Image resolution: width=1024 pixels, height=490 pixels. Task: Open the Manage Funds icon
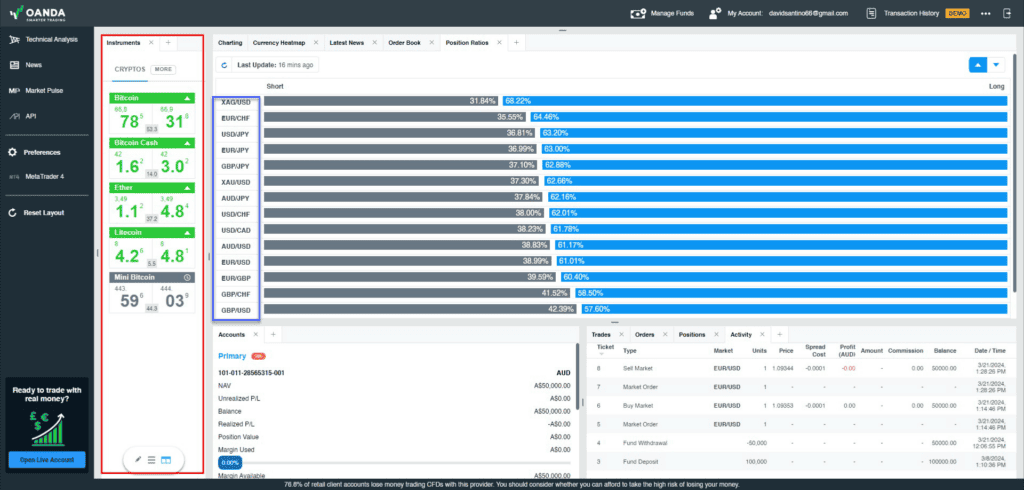[x=638, y=13]
